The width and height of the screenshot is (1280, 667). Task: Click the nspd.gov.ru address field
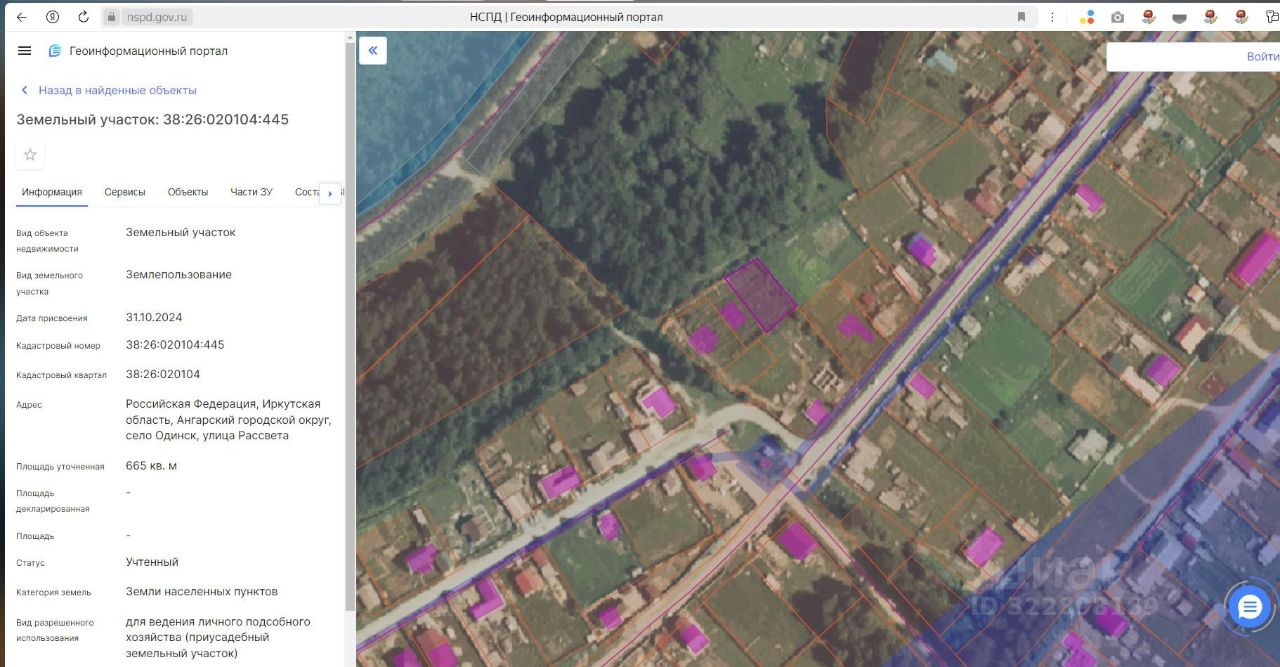pos(157,17)
